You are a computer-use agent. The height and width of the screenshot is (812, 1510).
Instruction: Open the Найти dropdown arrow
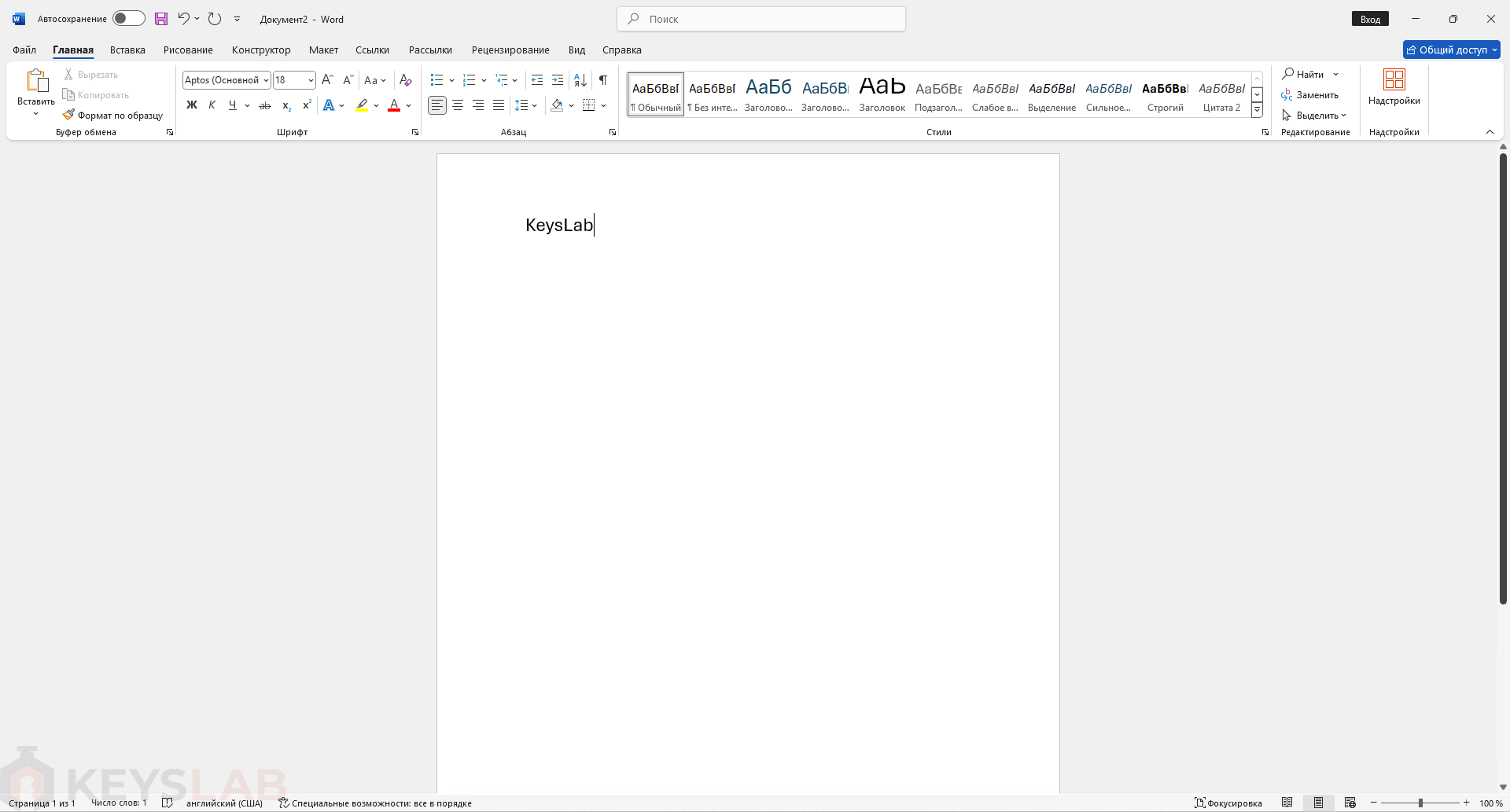click(x=1335, y=75)
